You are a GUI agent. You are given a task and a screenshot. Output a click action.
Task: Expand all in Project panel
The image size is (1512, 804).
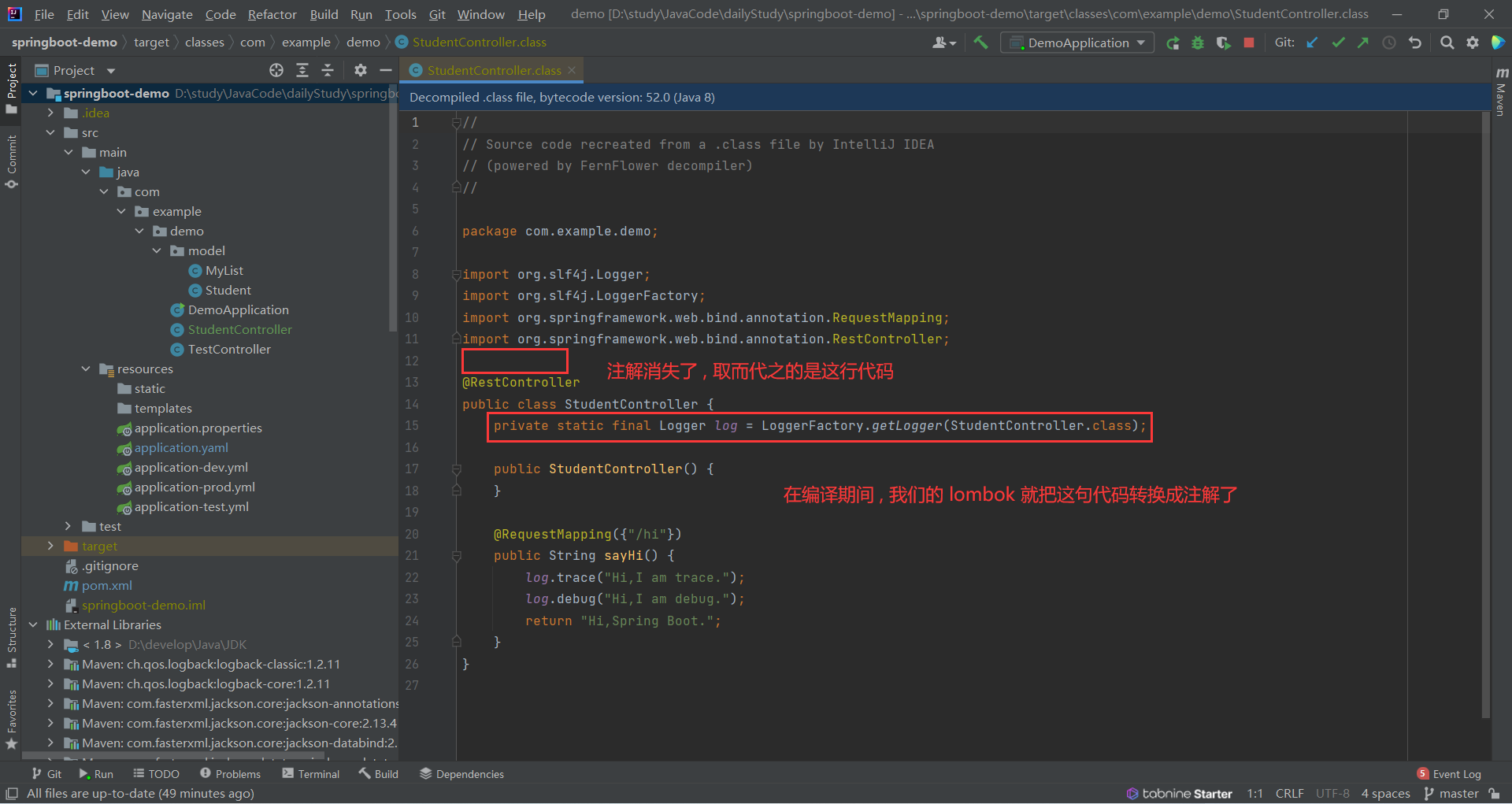click(302, 70)
